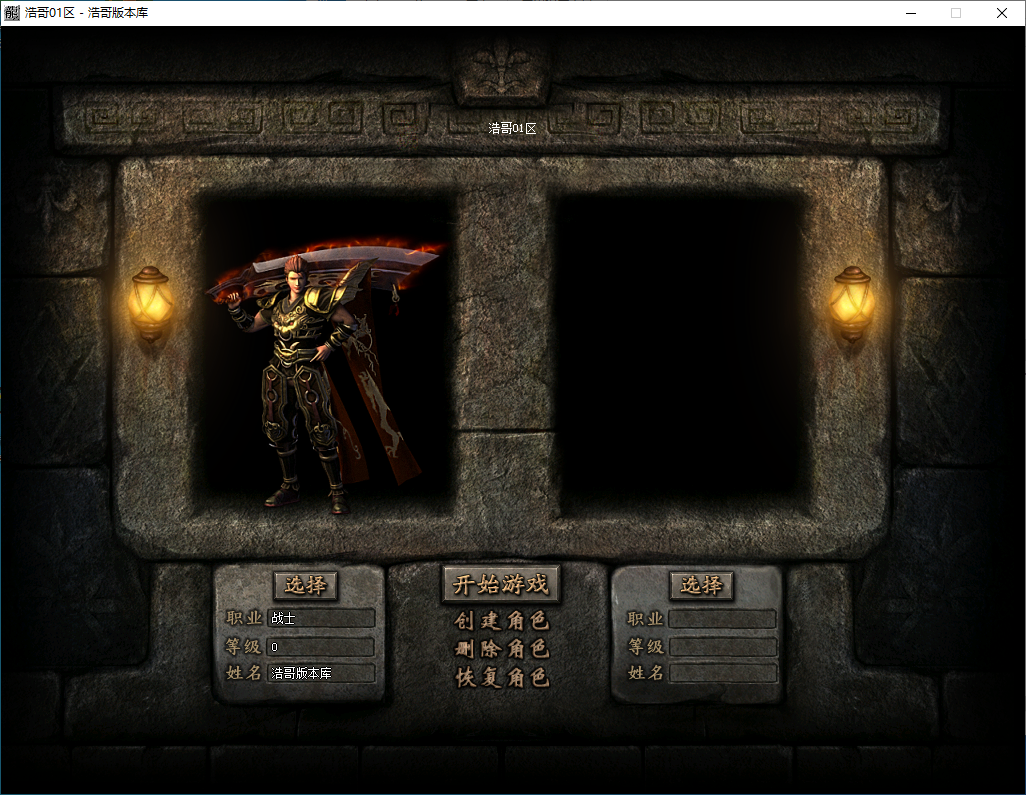Click the 浩哥01区 server name label
This screenshot has height=795, width=1026.
(x=512, y=128)
